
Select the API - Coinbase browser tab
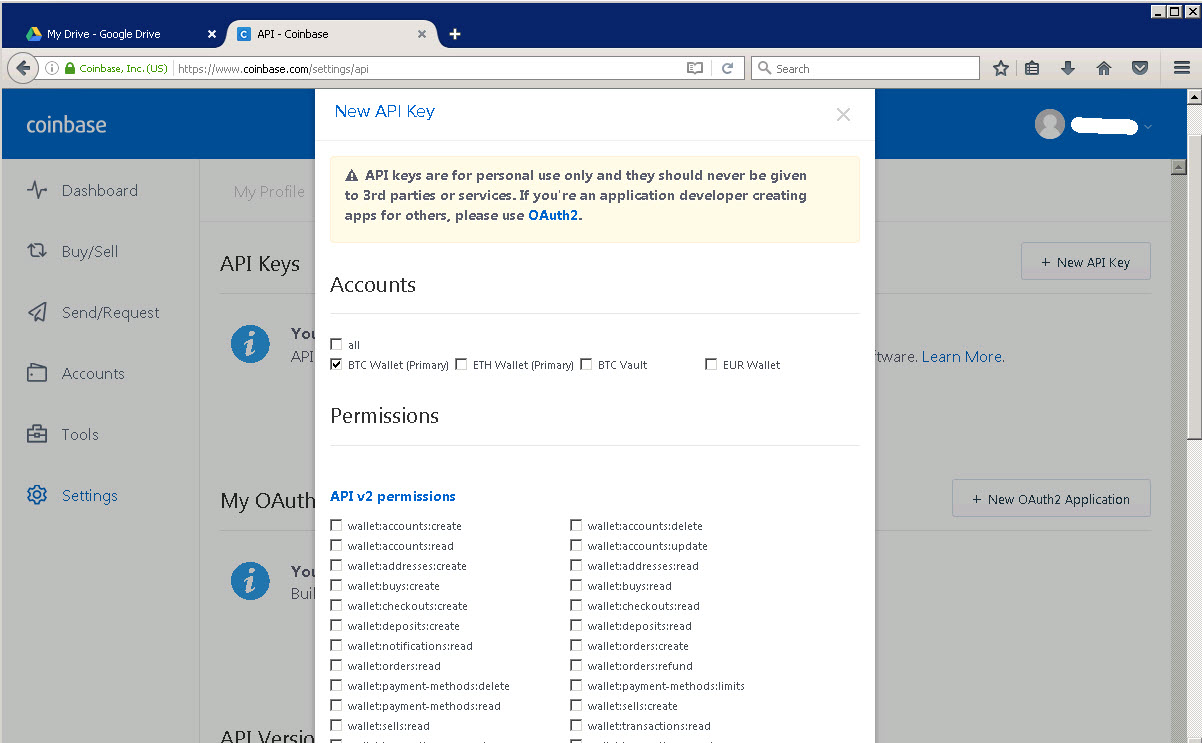click(x=332, y=33)
